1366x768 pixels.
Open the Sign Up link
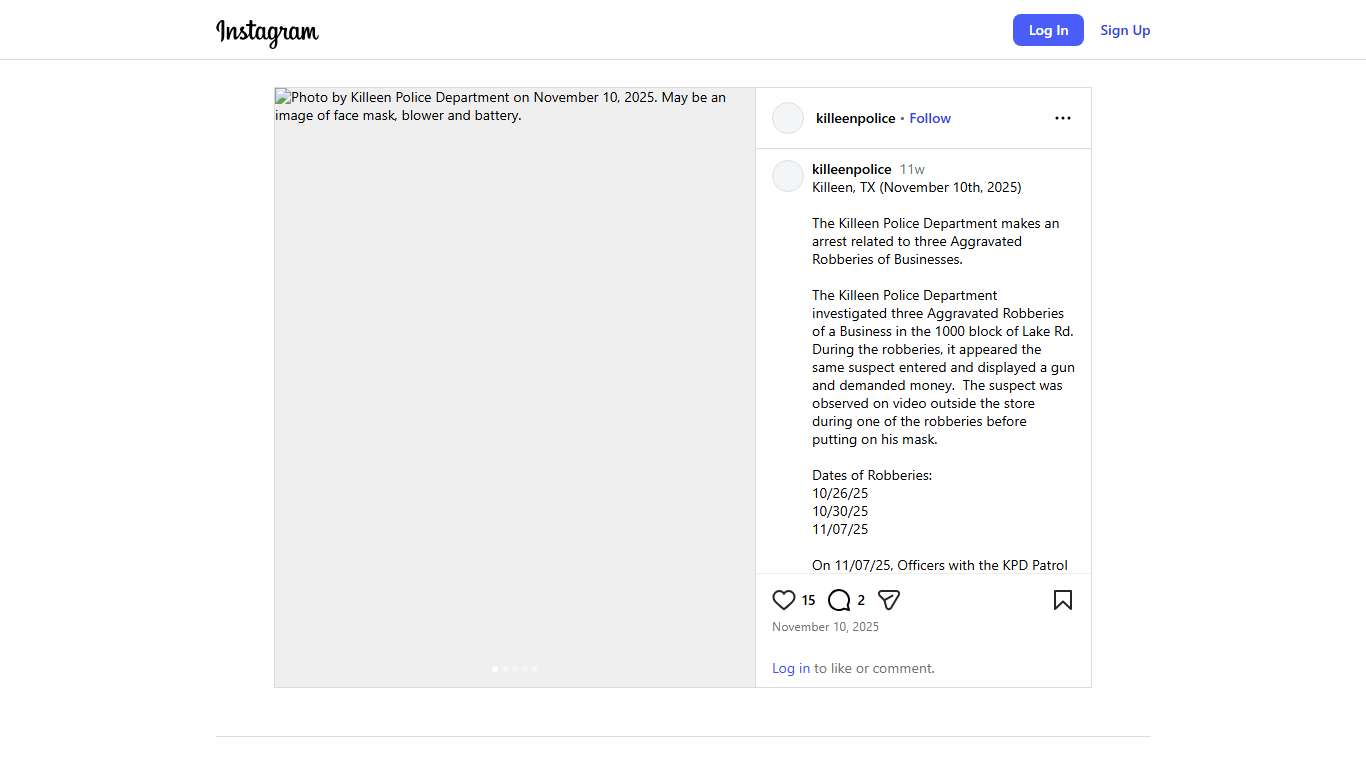[x=1125, y=30]
